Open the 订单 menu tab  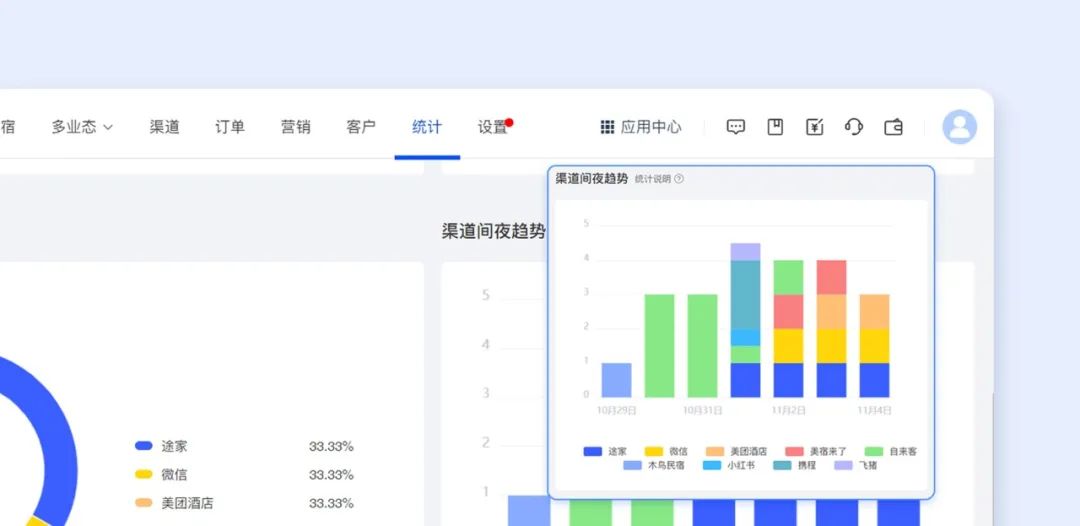click(230, 127)
